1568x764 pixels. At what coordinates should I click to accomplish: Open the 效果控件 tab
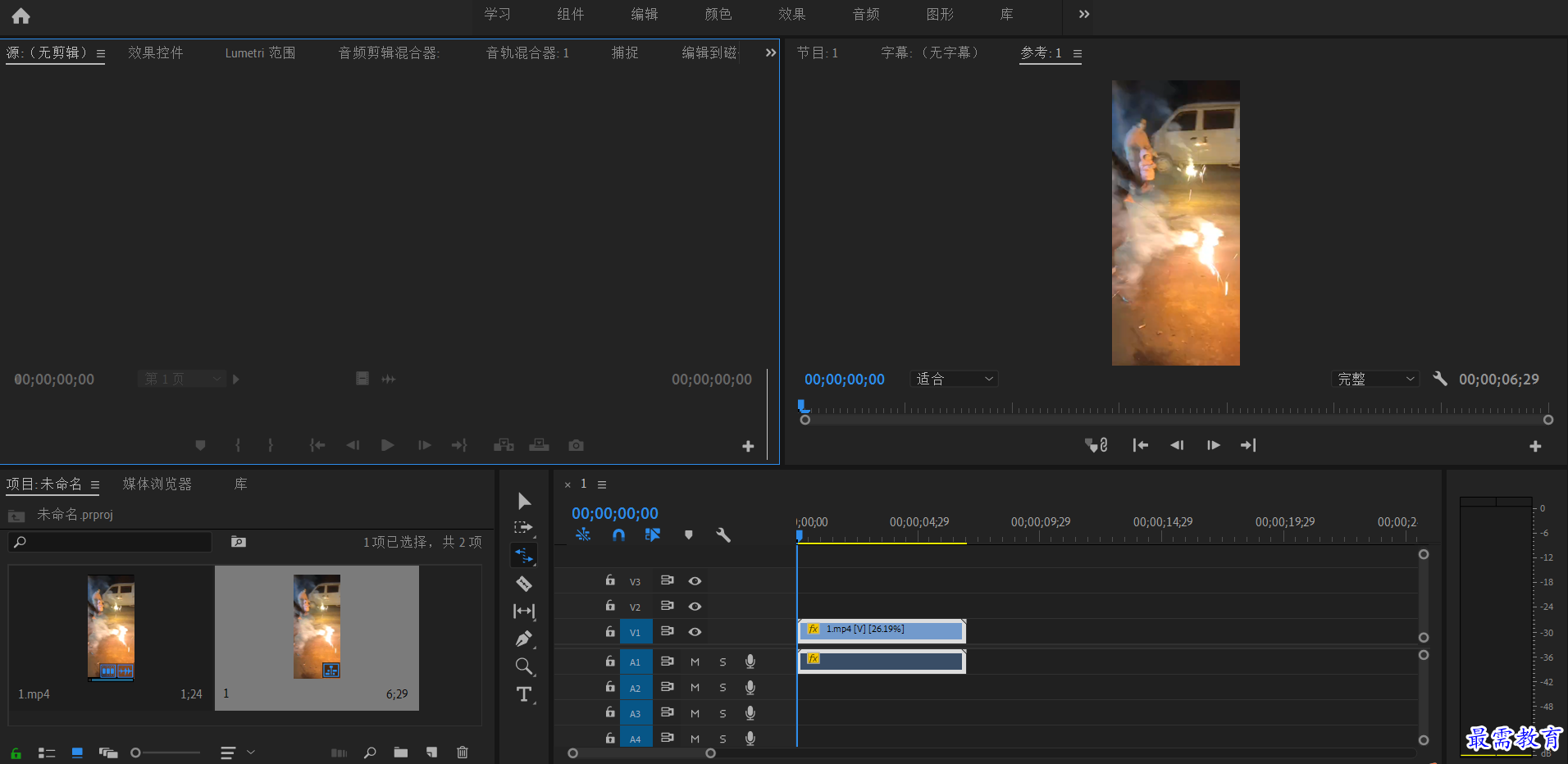coord(156,52)
